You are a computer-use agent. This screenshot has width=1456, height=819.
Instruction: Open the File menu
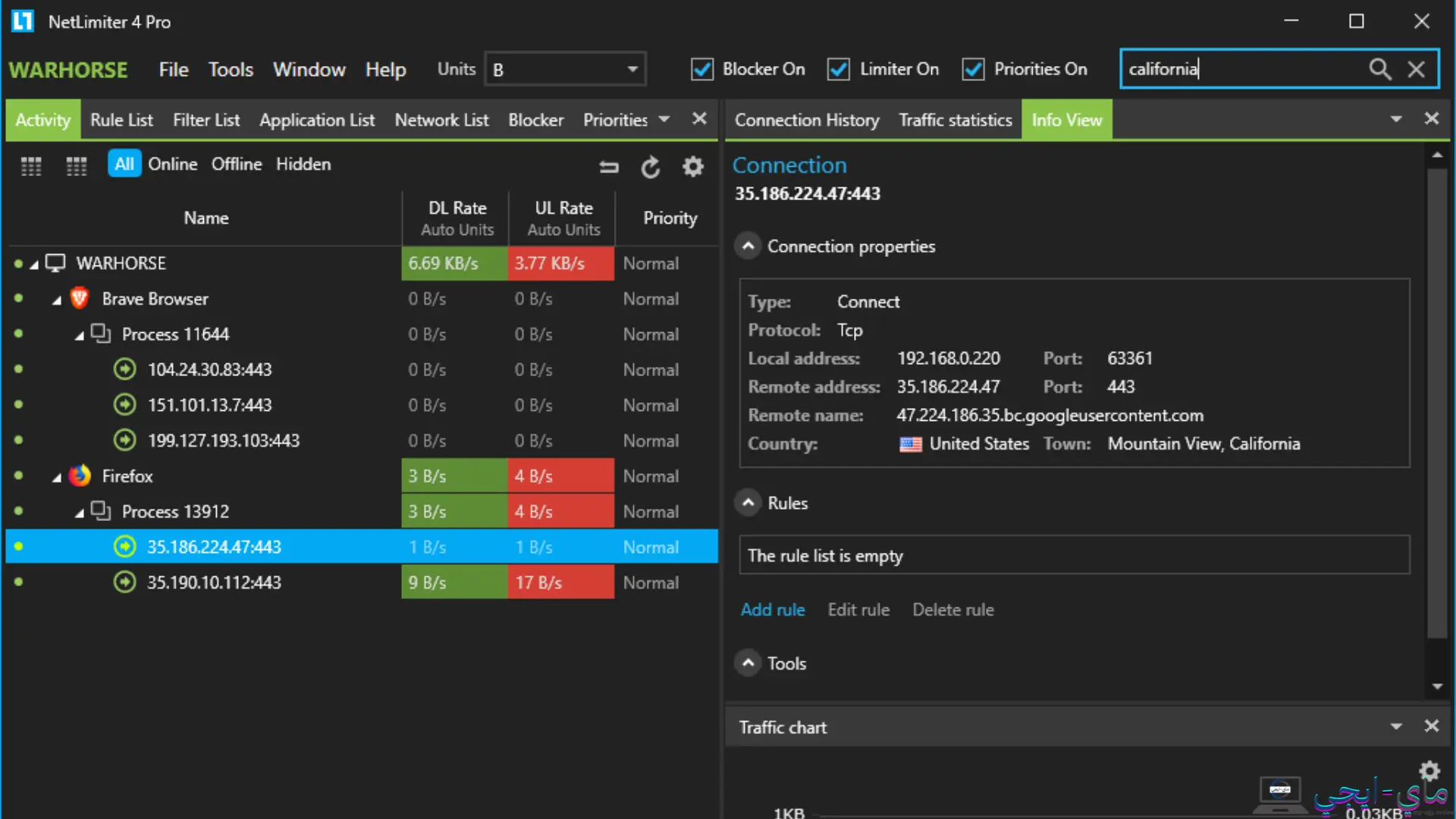[174, 69]
